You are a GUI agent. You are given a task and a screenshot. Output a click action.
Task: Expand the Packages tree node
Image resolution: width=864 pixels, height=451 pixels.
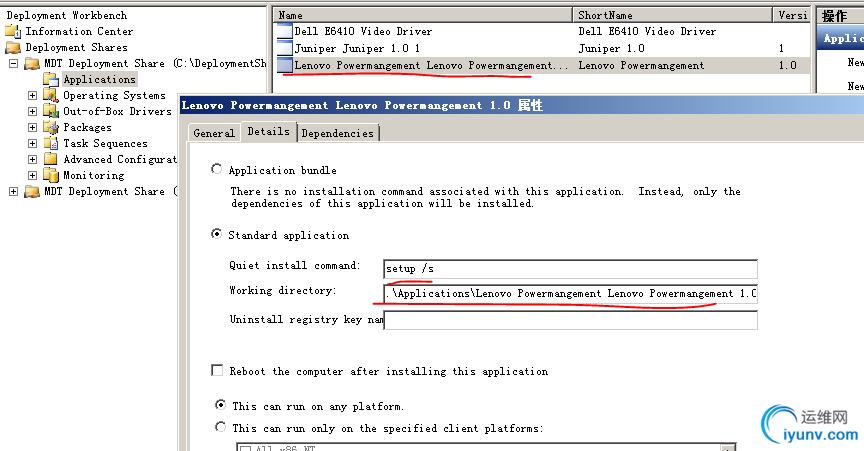[33, 127]
